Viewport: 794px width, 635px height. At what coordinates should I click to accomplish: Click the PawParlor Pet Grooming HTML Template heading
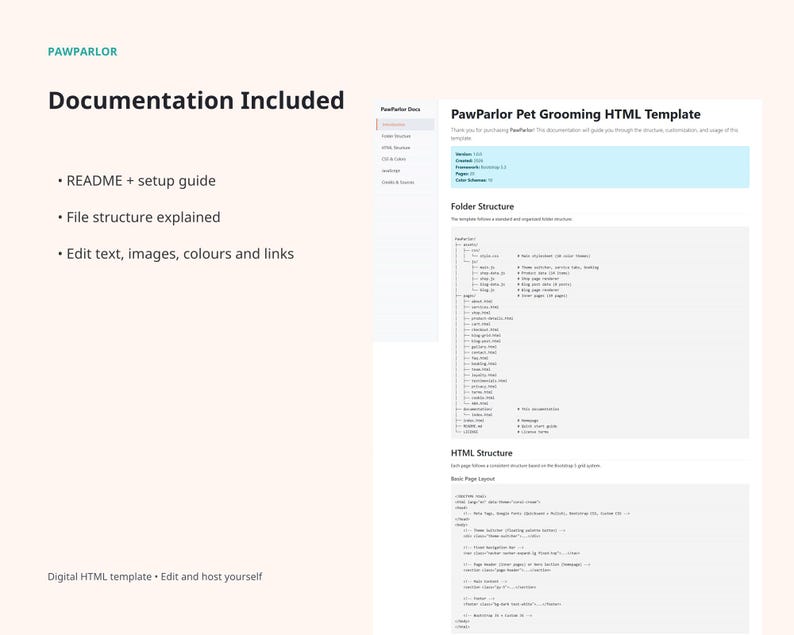tap(575, 114)
